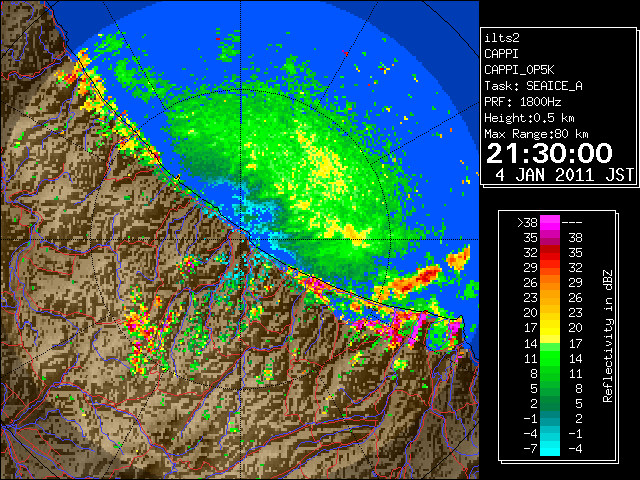Click the 'CAPPI_0P5K' text line
This screenshot has height=480, width=640.
[519, 70]
